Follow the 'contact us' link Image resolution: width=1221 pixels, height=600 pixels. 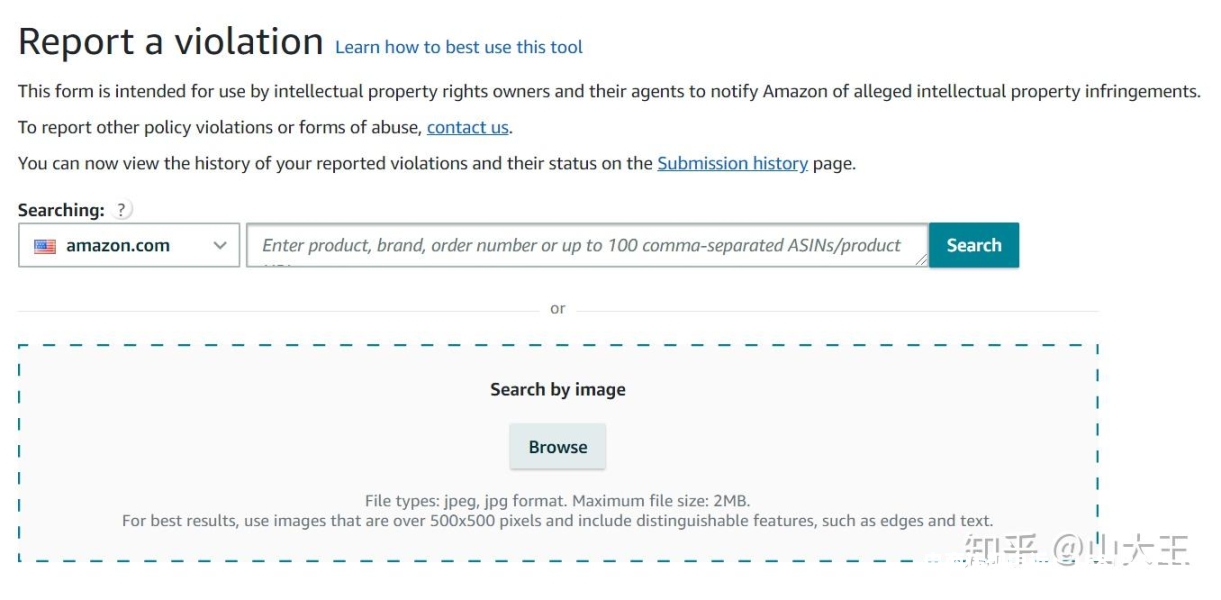coord(468,127)
